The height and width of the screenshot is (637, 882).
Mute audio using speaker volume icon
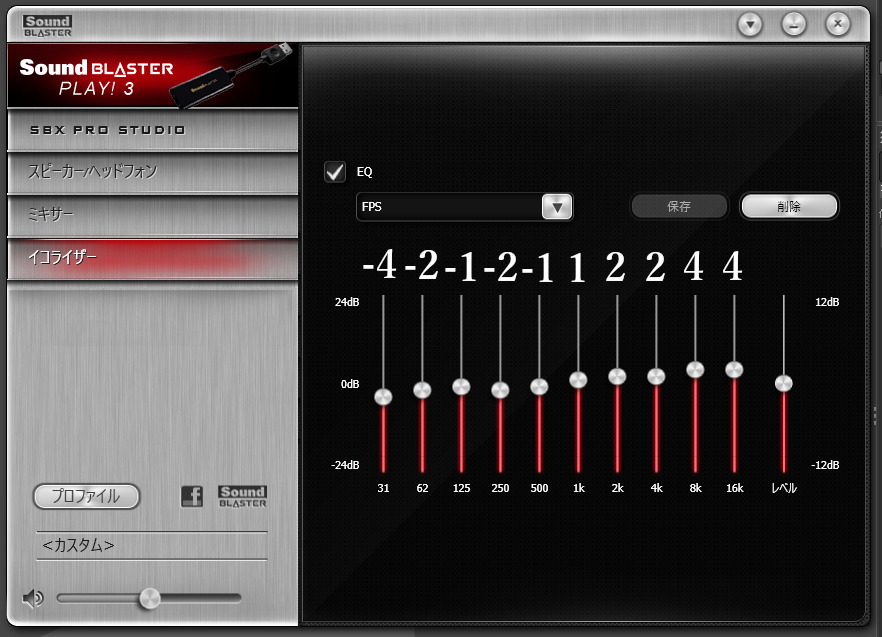point(33,598)
